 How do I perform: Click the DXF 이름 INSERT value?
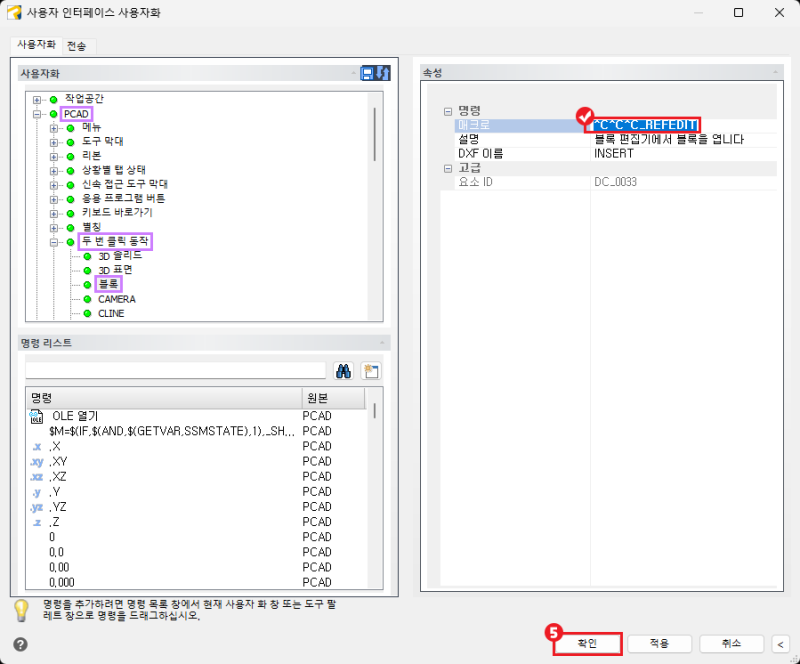point(684,154)
